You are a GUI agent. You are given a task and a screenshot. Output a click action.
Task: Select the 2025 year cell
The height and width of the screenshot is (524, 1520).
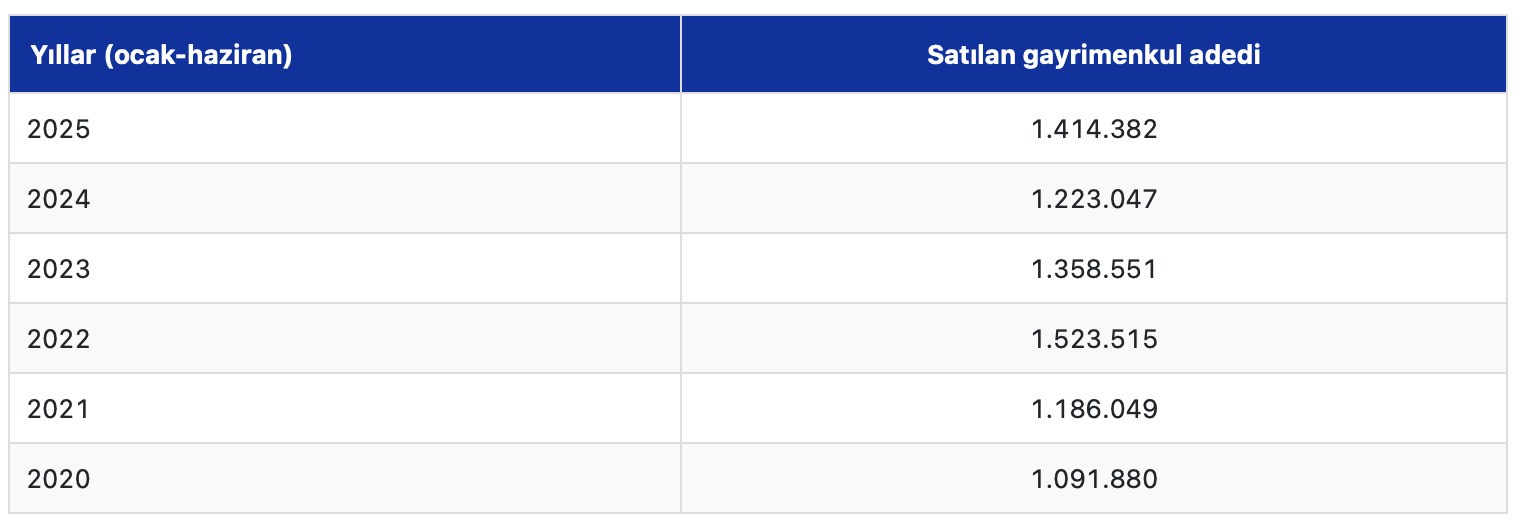(59, 129)
